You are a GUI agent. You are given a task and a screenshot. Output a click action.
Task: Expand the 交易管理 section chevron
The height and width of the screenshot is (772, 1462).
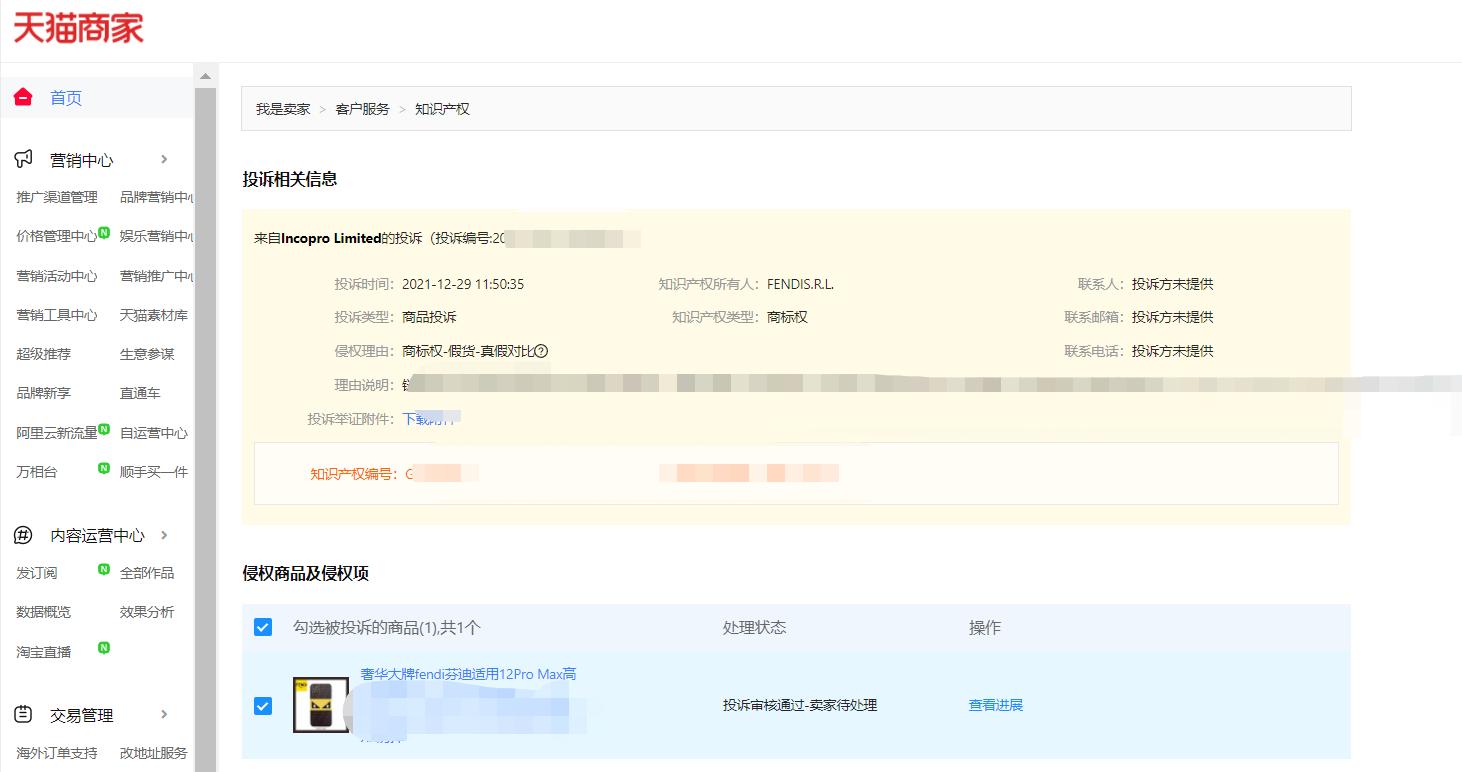point(165,714)
